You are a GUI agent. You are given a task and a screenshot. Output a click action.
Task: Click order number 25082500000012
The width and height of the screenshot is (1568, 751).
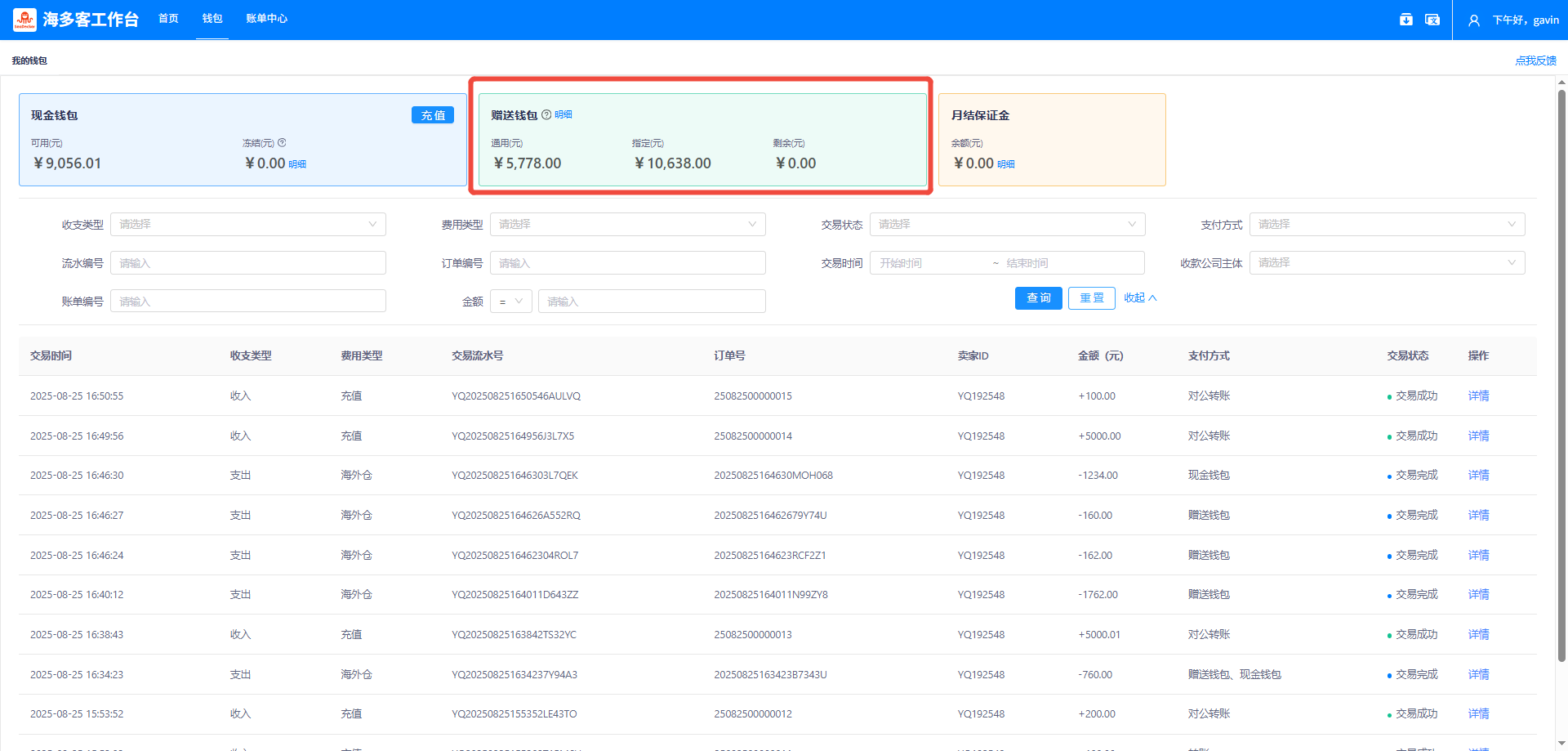tap(753, 714)
